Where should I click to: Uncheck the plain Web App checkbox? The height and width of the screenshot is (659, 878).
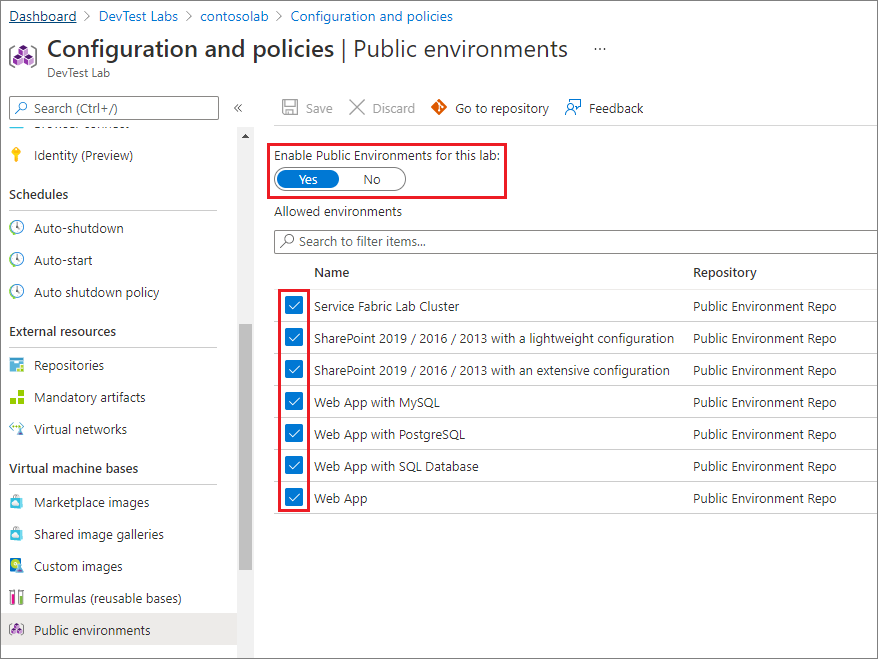(294, 497)
